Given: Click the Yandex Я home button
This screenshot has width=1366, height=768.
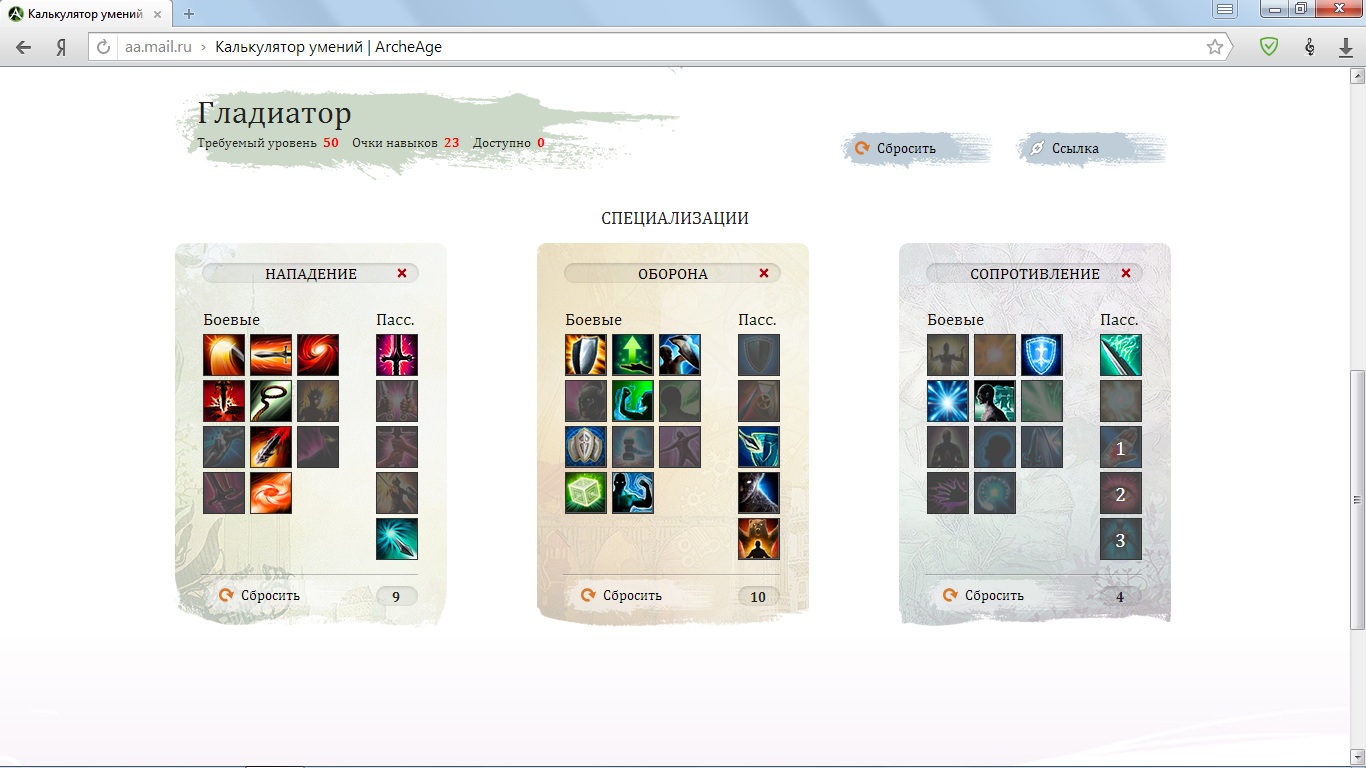Looking at the screenshot, I should click(x=61, y=47).
